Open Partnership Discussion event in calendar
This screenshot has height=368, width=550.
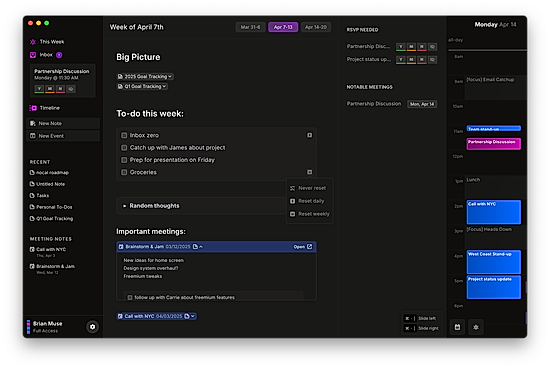494,144
